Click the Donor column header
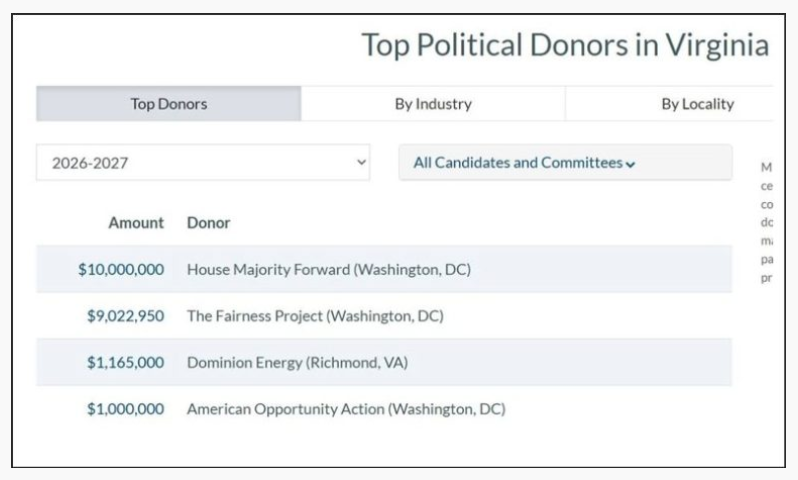 (208, 223)
